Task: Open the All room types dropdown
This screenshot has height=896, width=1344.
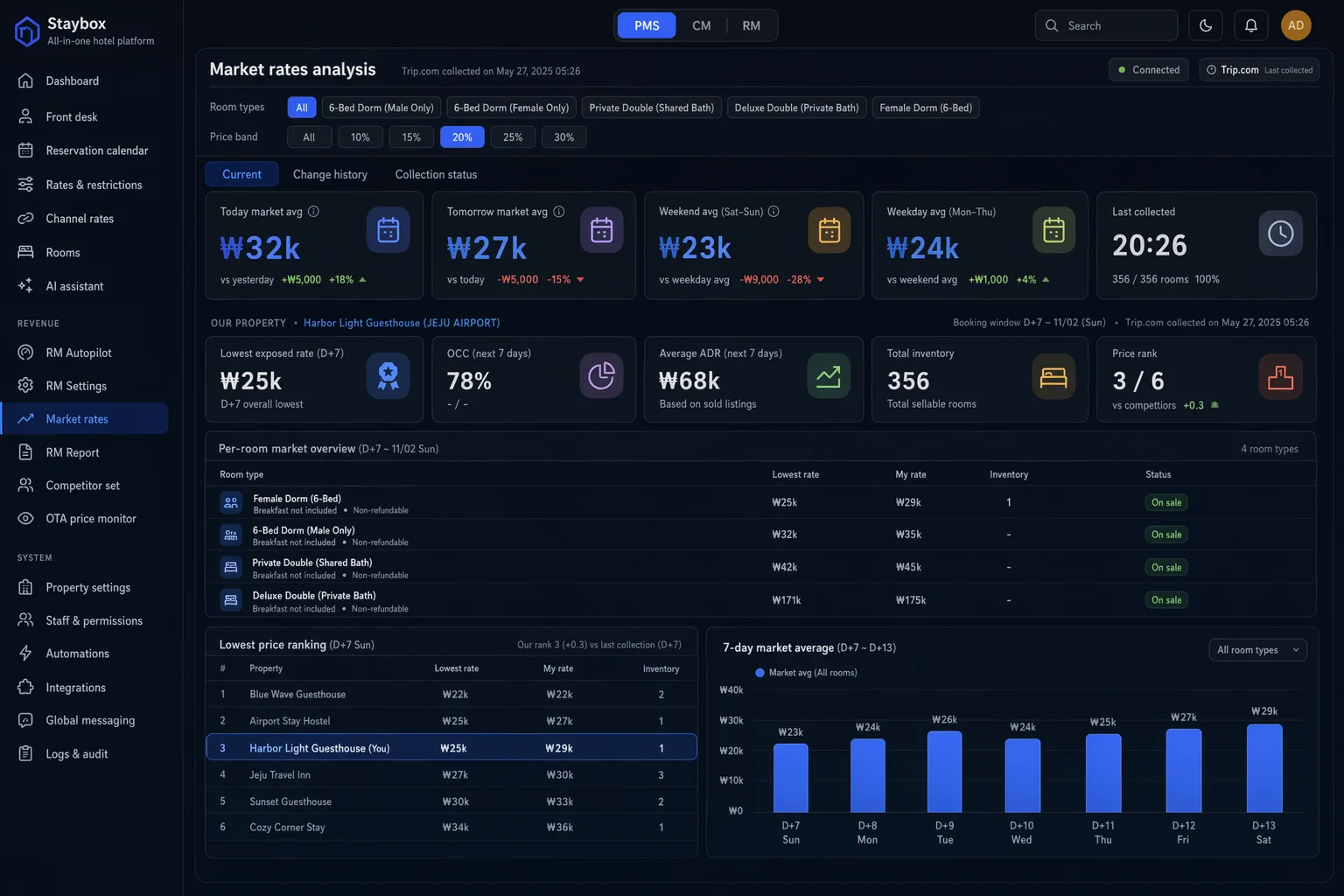Action: click(x=1257, y=650)
